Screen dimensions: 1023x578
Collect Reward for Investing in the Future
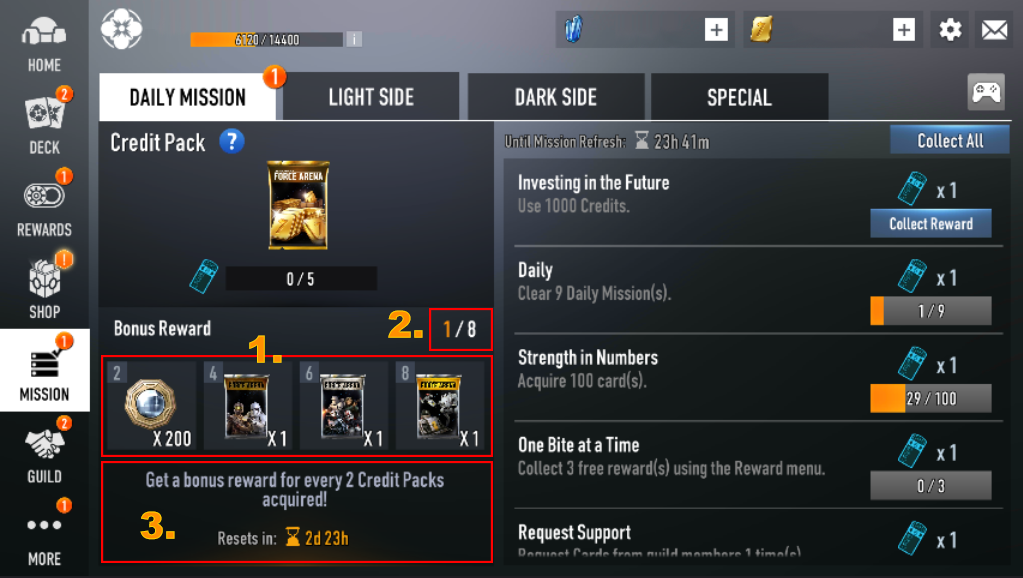coord(931,224)
